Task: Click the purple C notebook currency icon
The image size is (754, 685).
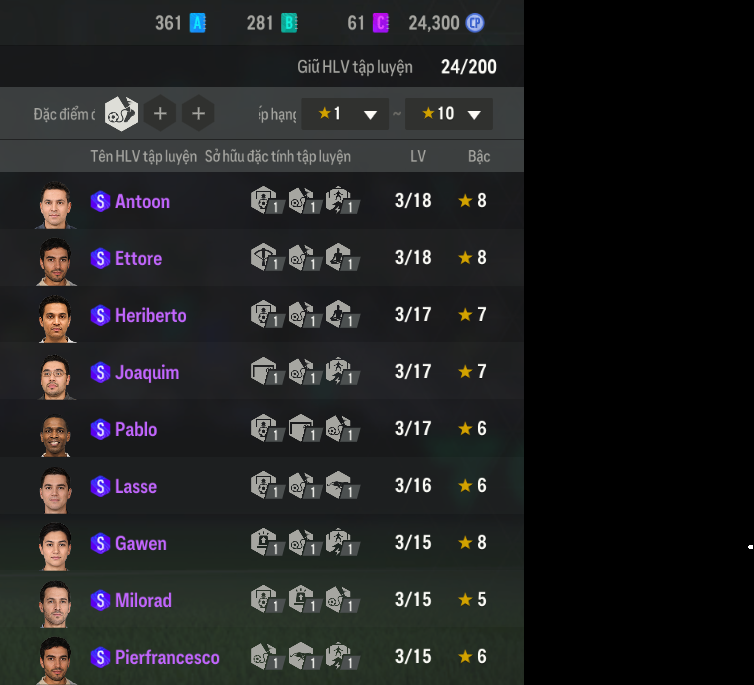Action: click(381, 23)
